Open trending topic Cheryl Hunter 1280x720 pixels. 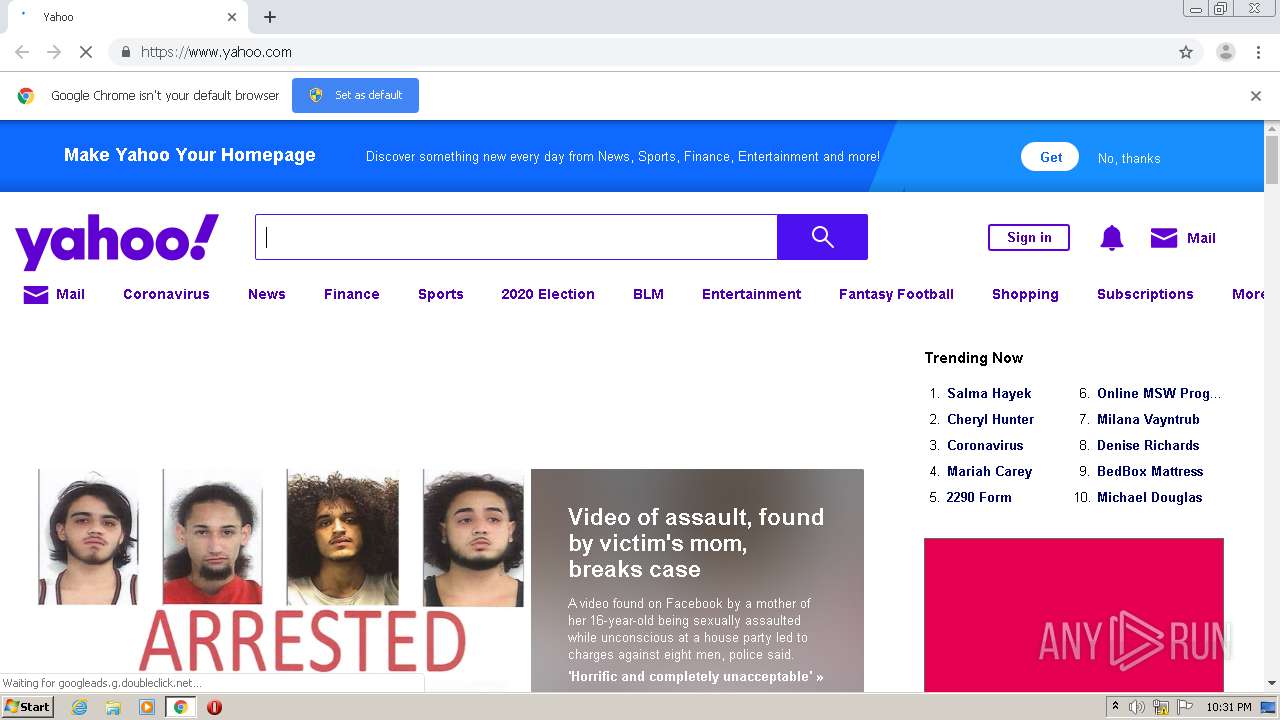[990, 419]
